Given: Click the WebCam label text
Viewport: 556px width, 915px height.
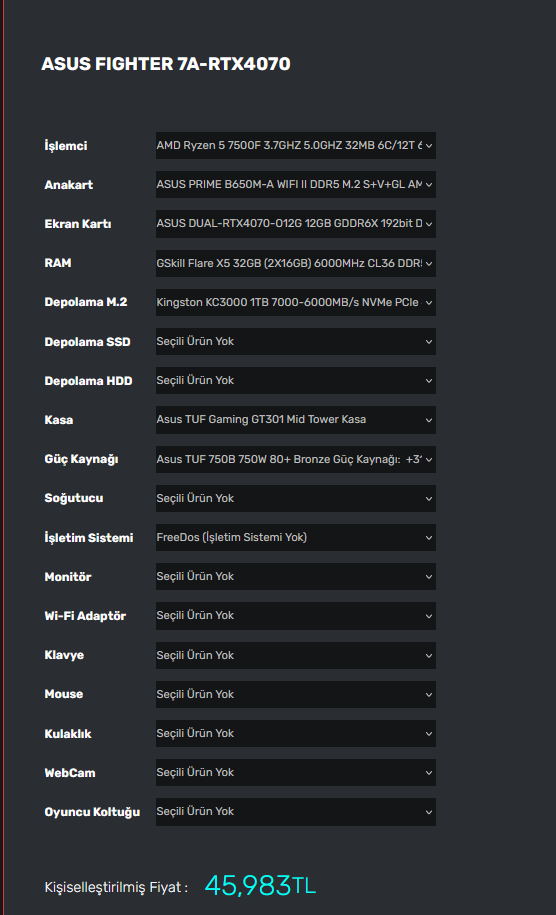Looking at the screenshot, I should pyautogui.click(x=70, y=773).
